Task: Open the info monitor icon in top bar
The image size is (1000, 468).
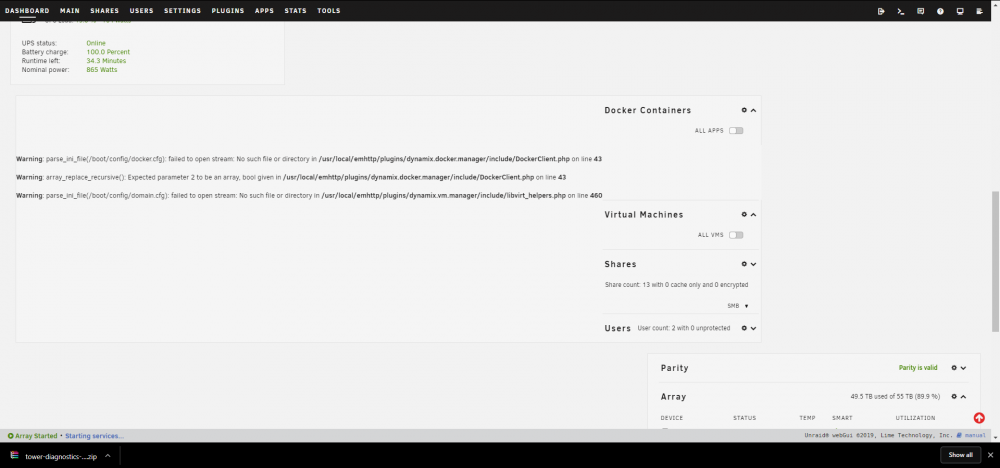Action: point(960,11)
